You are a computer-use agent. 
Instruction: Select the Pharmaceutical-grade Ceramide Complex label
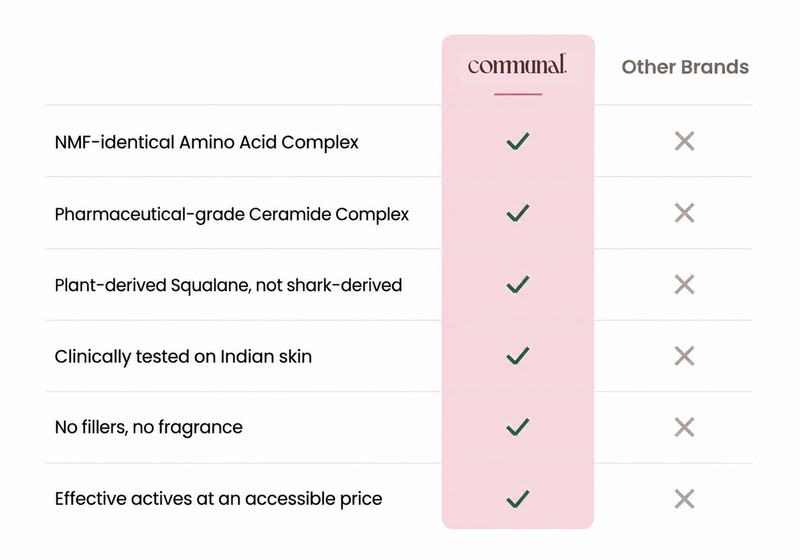point(232,214)
